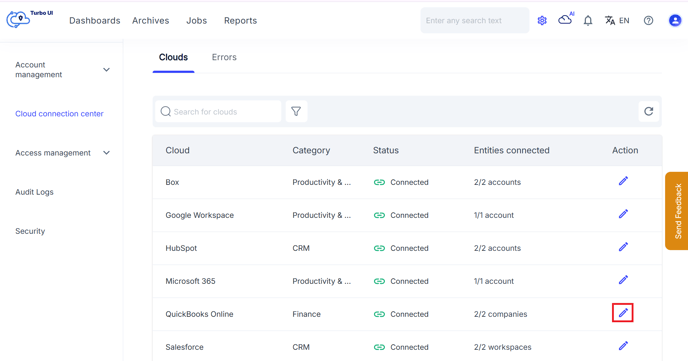This screenshot has width=688, height=361.
Task: Edit the Salesforce connection
Action: 623,346
